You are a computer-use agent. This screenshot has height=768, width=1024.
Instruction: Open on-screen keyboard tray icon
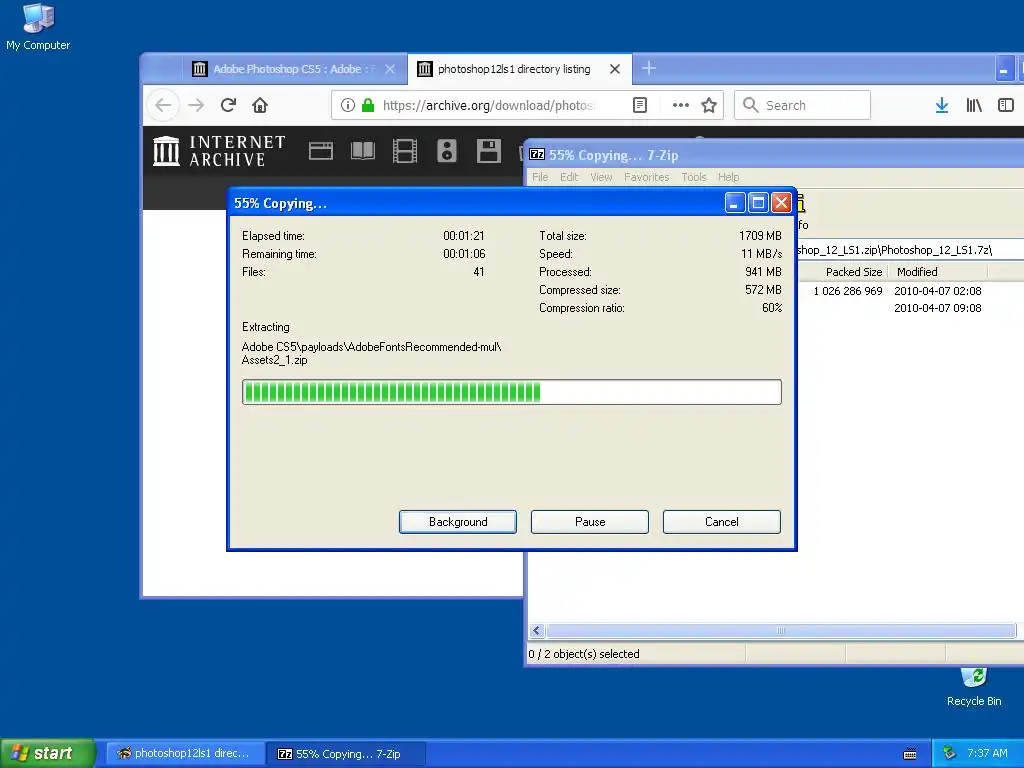(910, 754)
